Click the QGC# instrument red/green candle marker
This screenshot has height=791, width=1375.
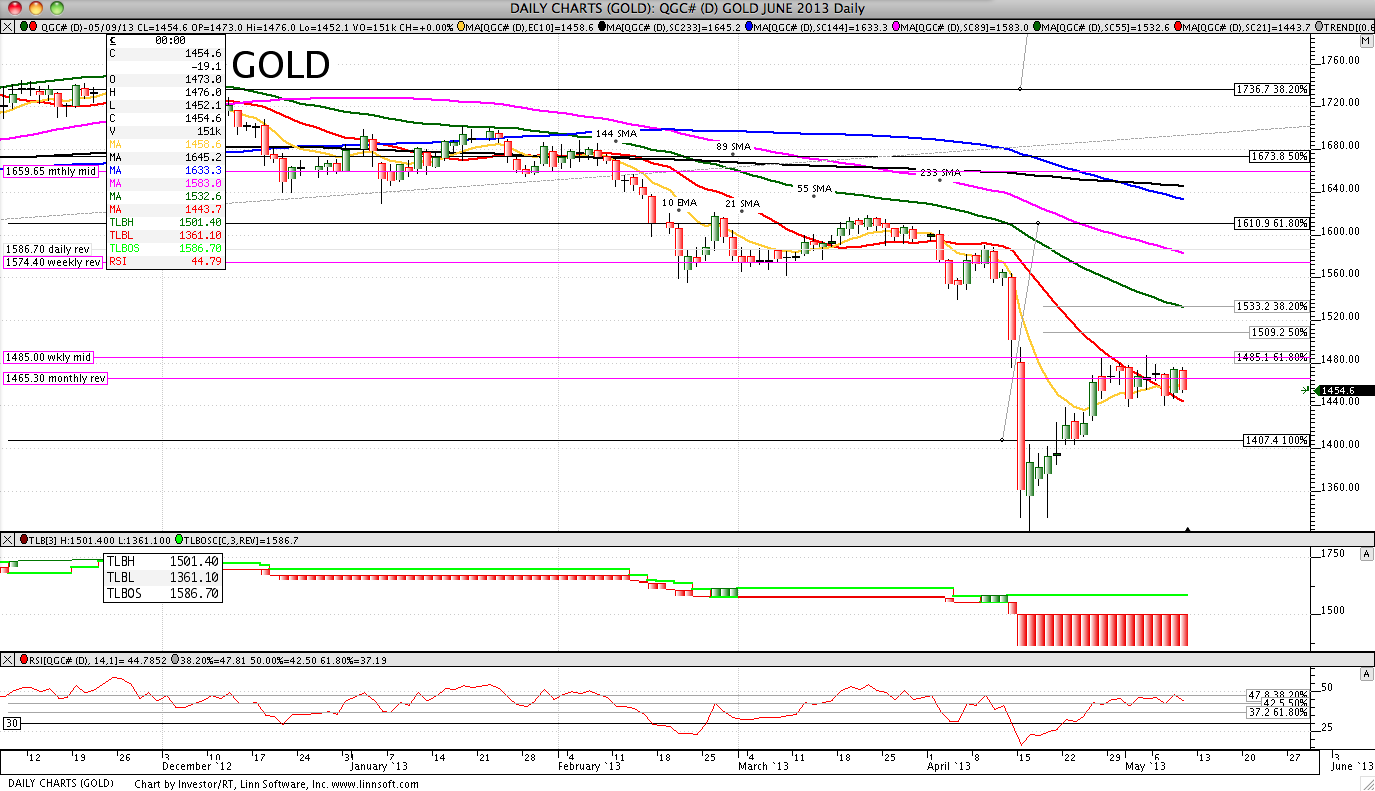coord(29,27)
